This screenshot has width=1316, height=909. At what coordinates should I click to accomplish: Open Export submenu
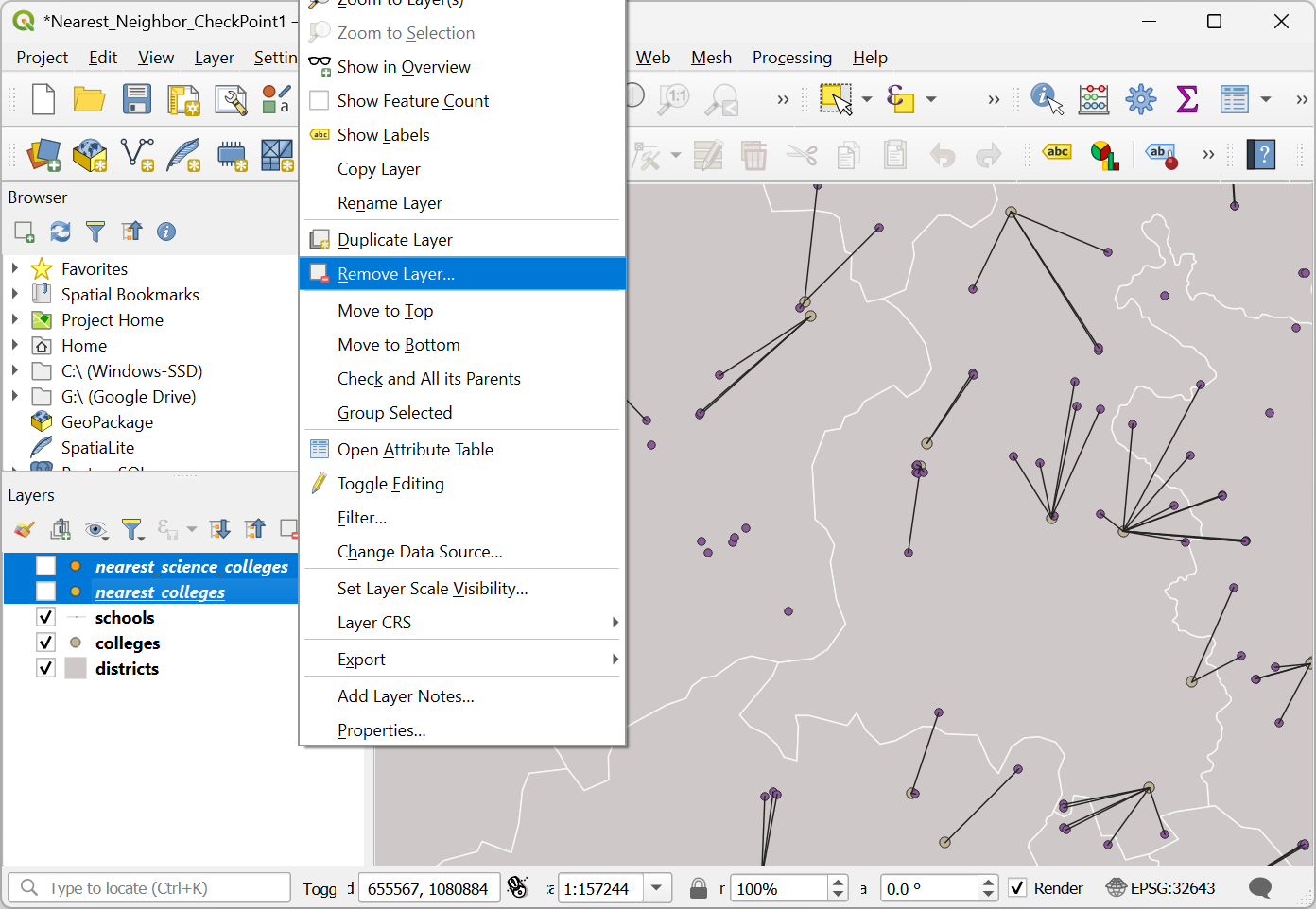(x=462, y=660)
